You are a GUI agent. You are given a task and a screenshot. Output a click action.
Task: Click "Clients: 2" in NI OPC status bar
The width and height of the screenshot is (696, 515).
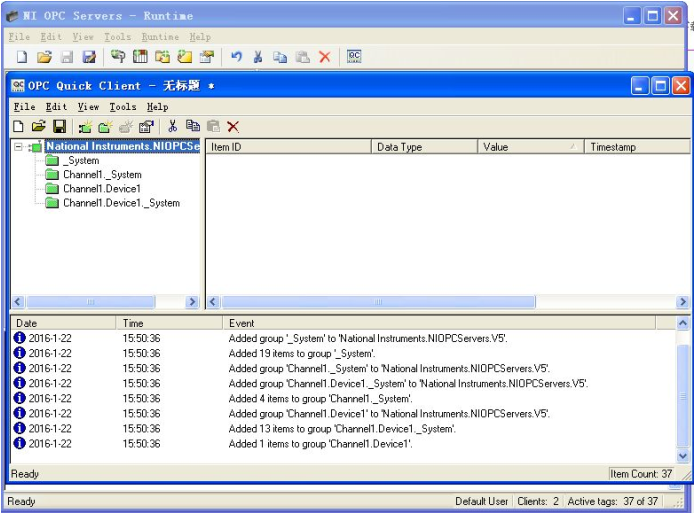pyautogui.click(x=538, y=501)
